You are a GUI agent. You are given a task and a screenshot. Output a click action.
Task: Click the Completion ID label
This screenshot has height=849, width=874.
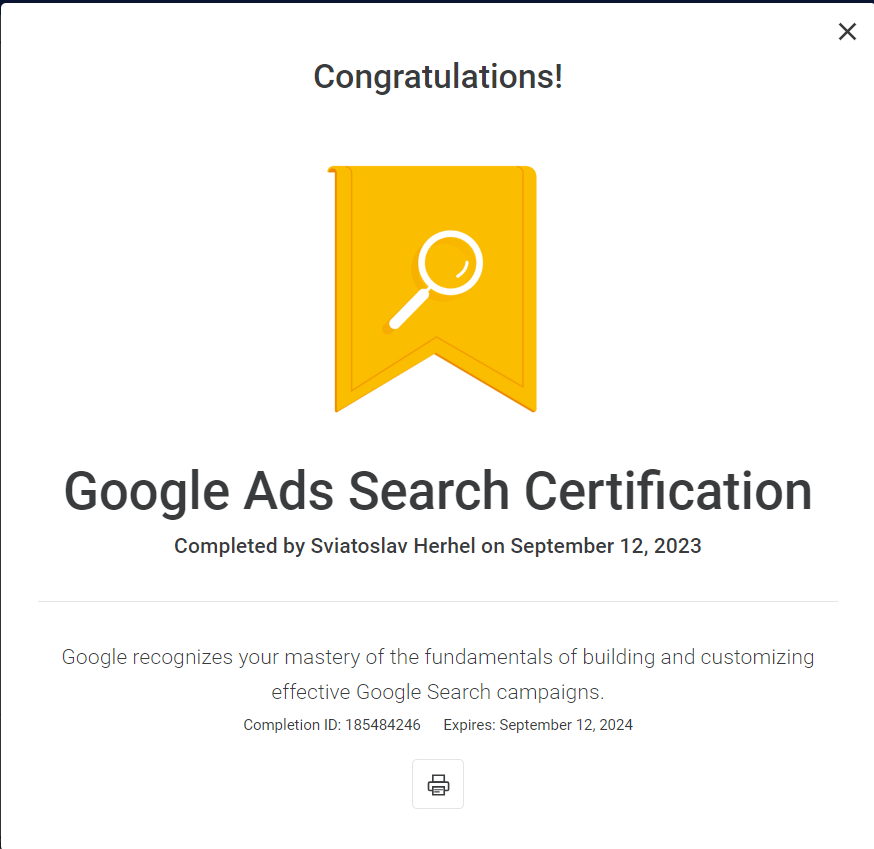tap(291, 725)
